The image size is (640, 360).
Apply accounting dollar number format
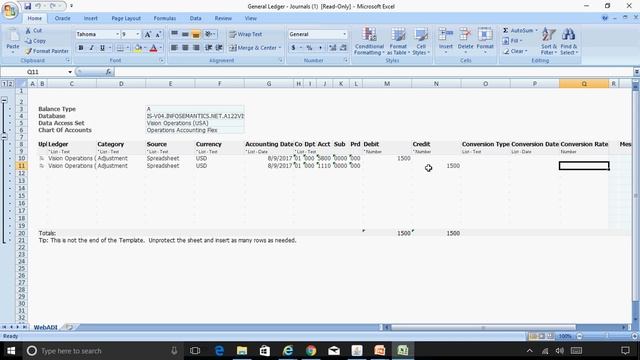tap(293, 48)
